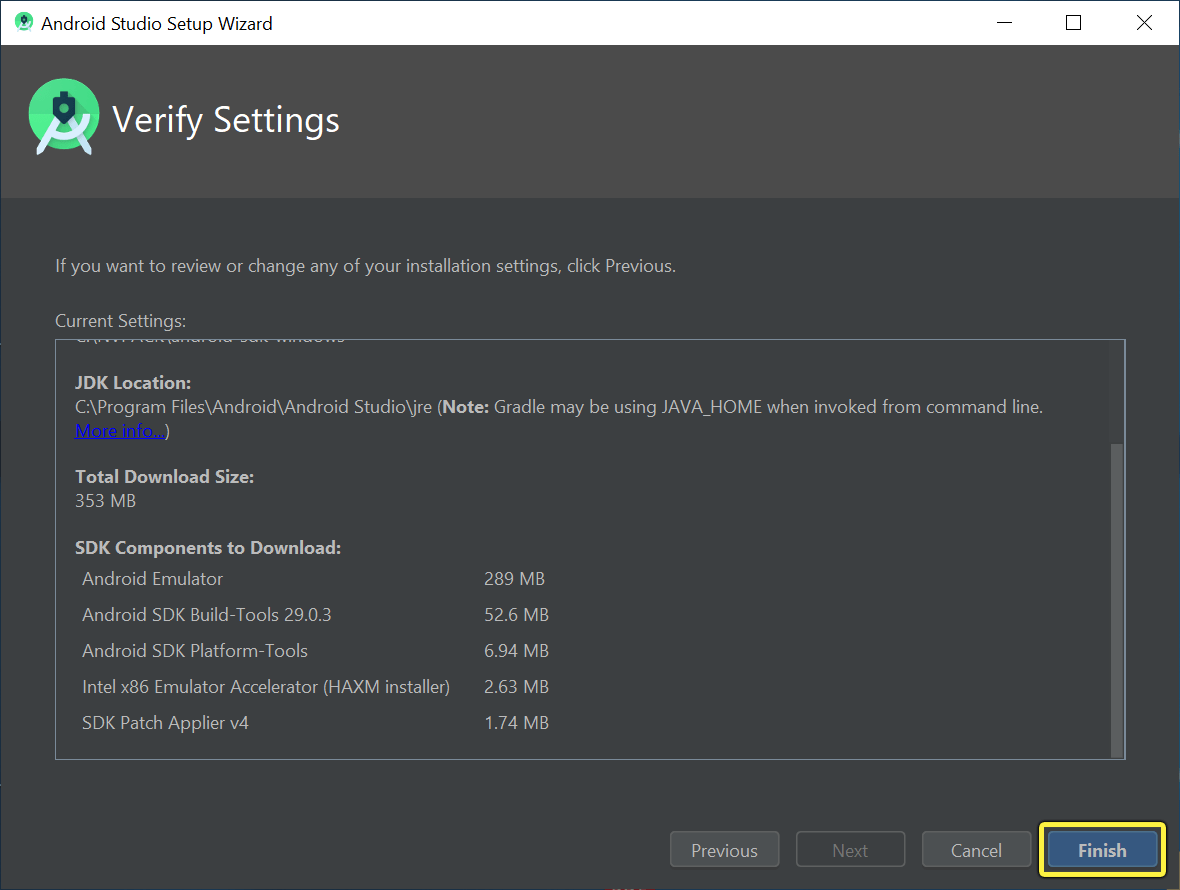The image size is (1180, 890).
Task: Select the SDK Patch Applier v4 entry
Action: coord(165,722)
